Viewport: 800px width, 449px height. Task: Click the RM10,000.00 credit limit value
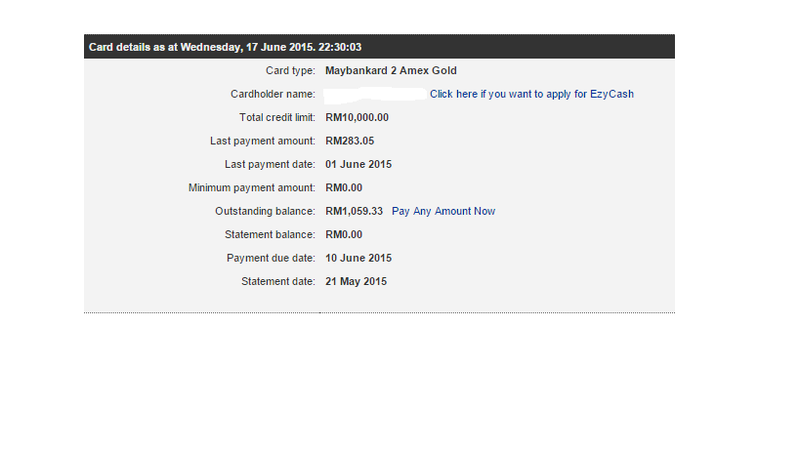click(357, 118)
